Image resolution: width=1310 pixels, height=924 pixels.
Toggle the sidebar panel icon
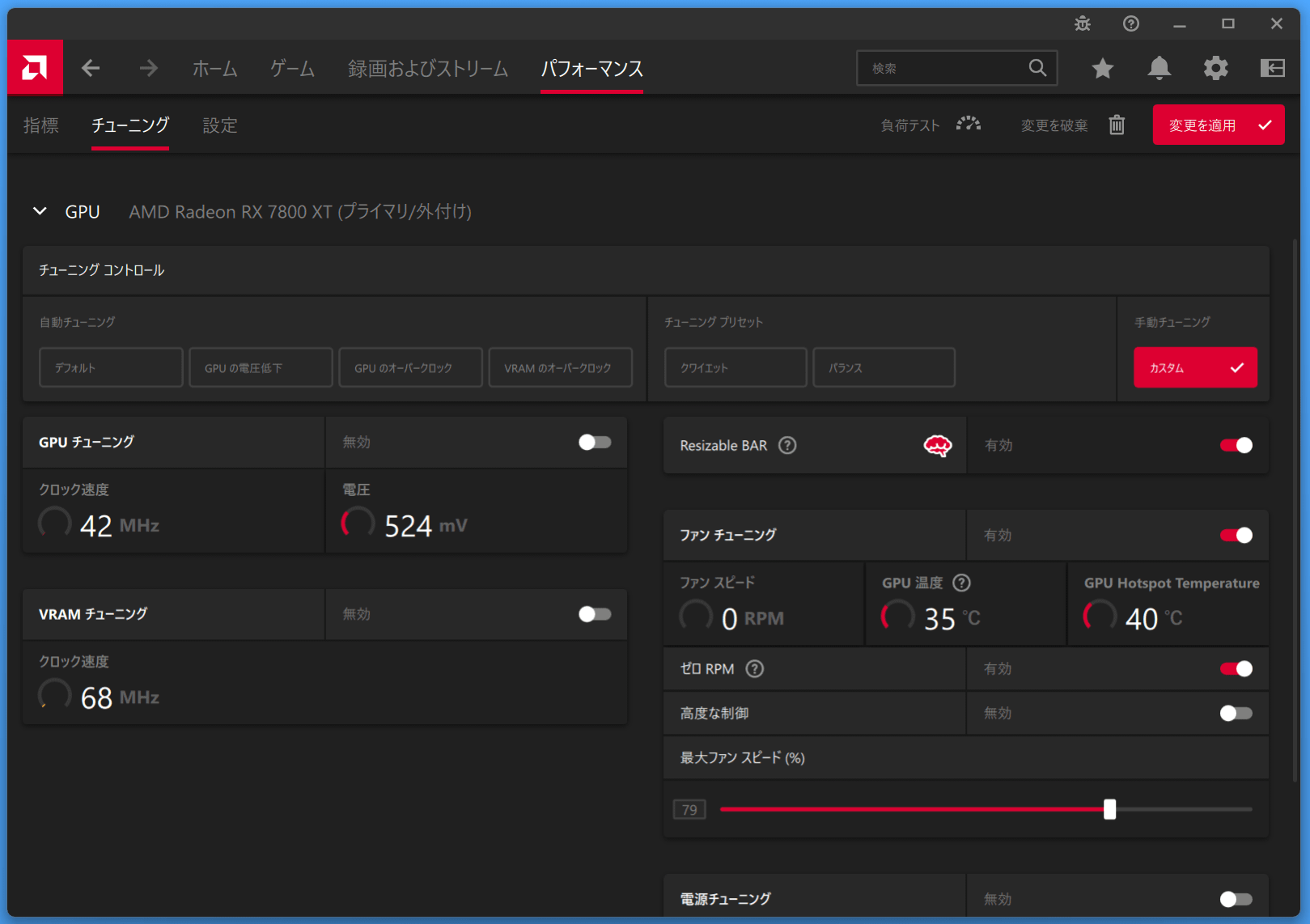1273,68
